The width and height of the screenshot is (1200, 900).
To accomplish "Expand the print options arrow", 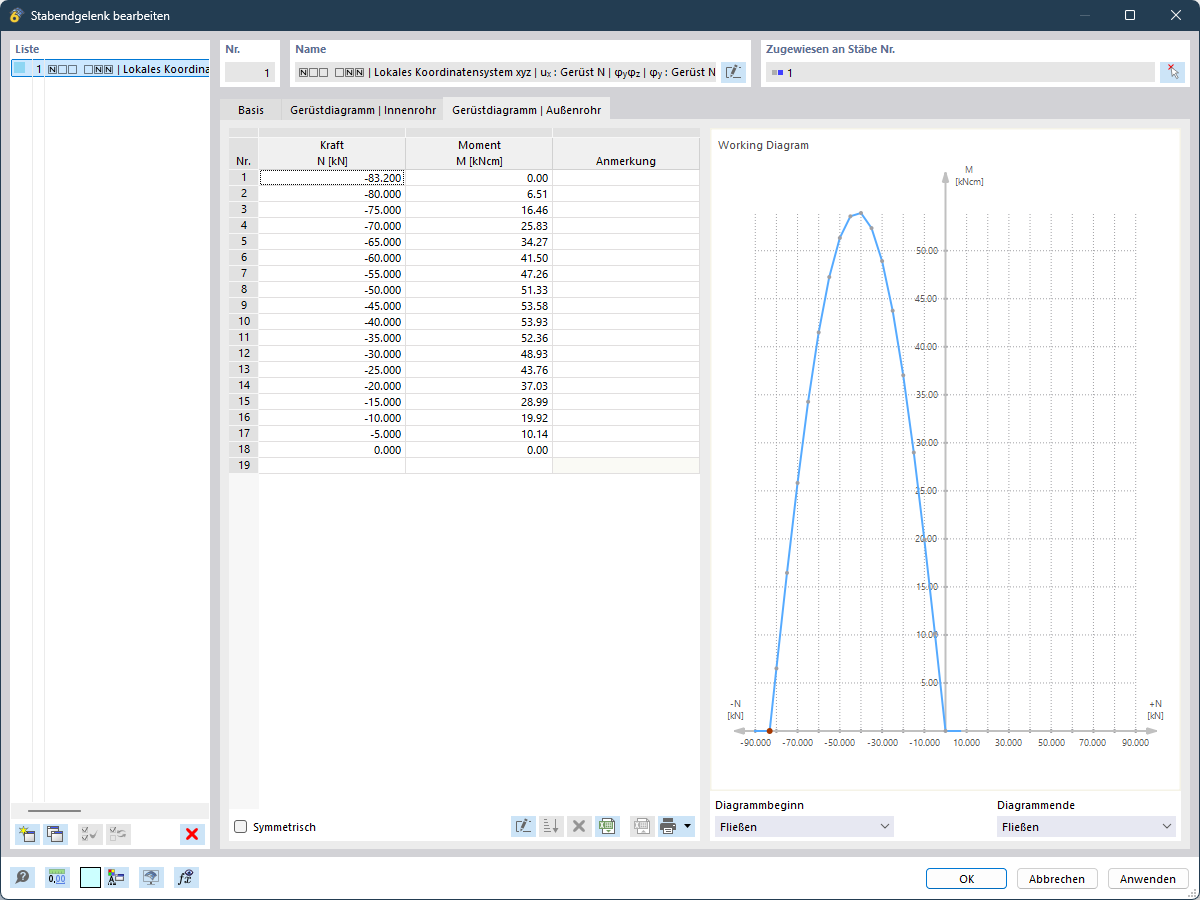I will click(x=686, y=826).
